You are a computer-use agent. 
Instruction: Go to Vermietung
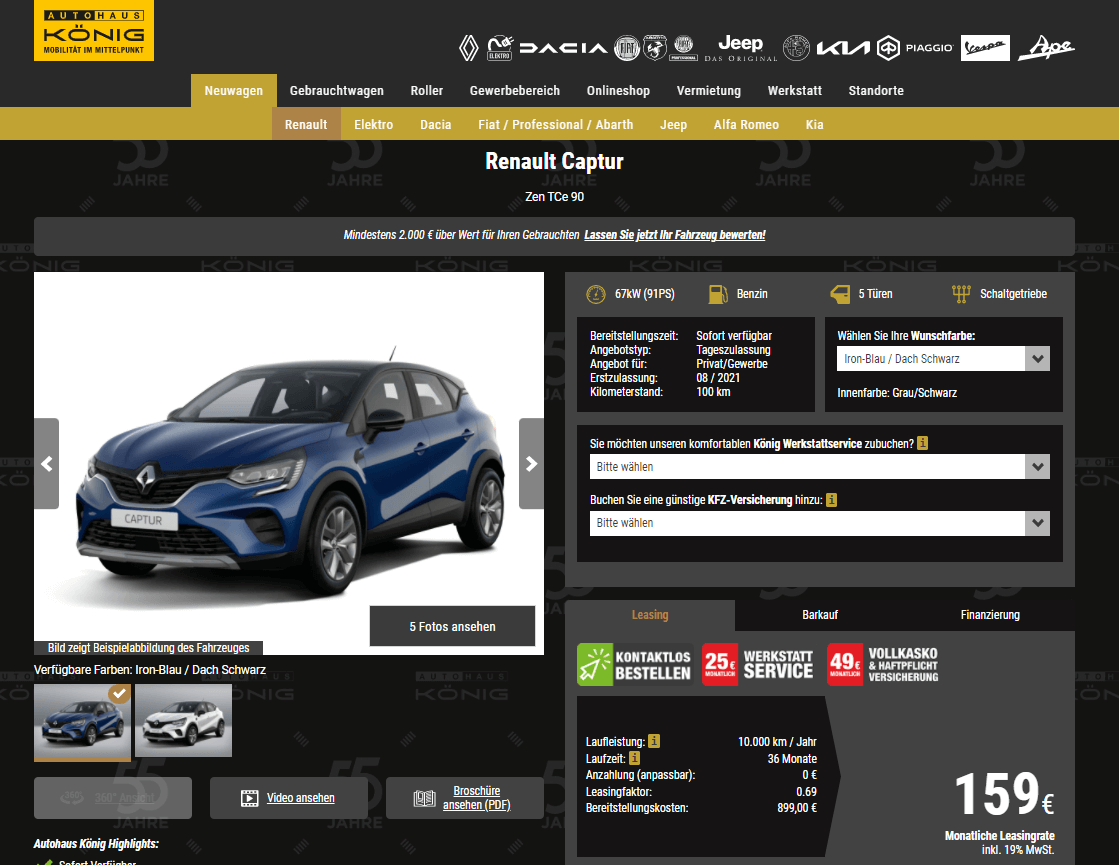pos(709,91)
